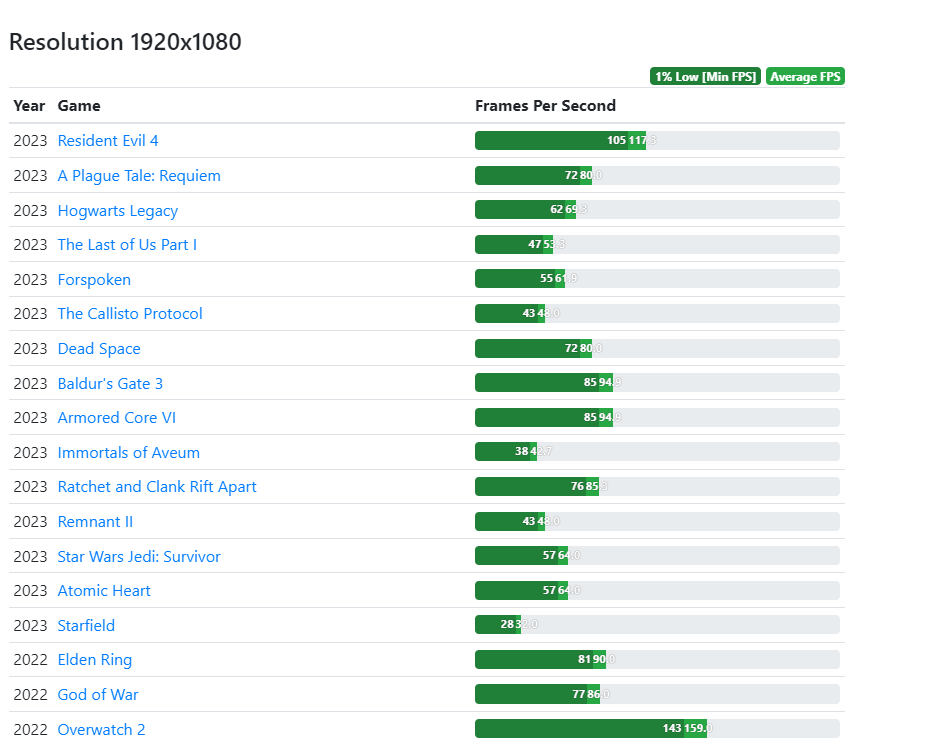Click the Hogwarts Legacy FPS bar

pos(657,210)
